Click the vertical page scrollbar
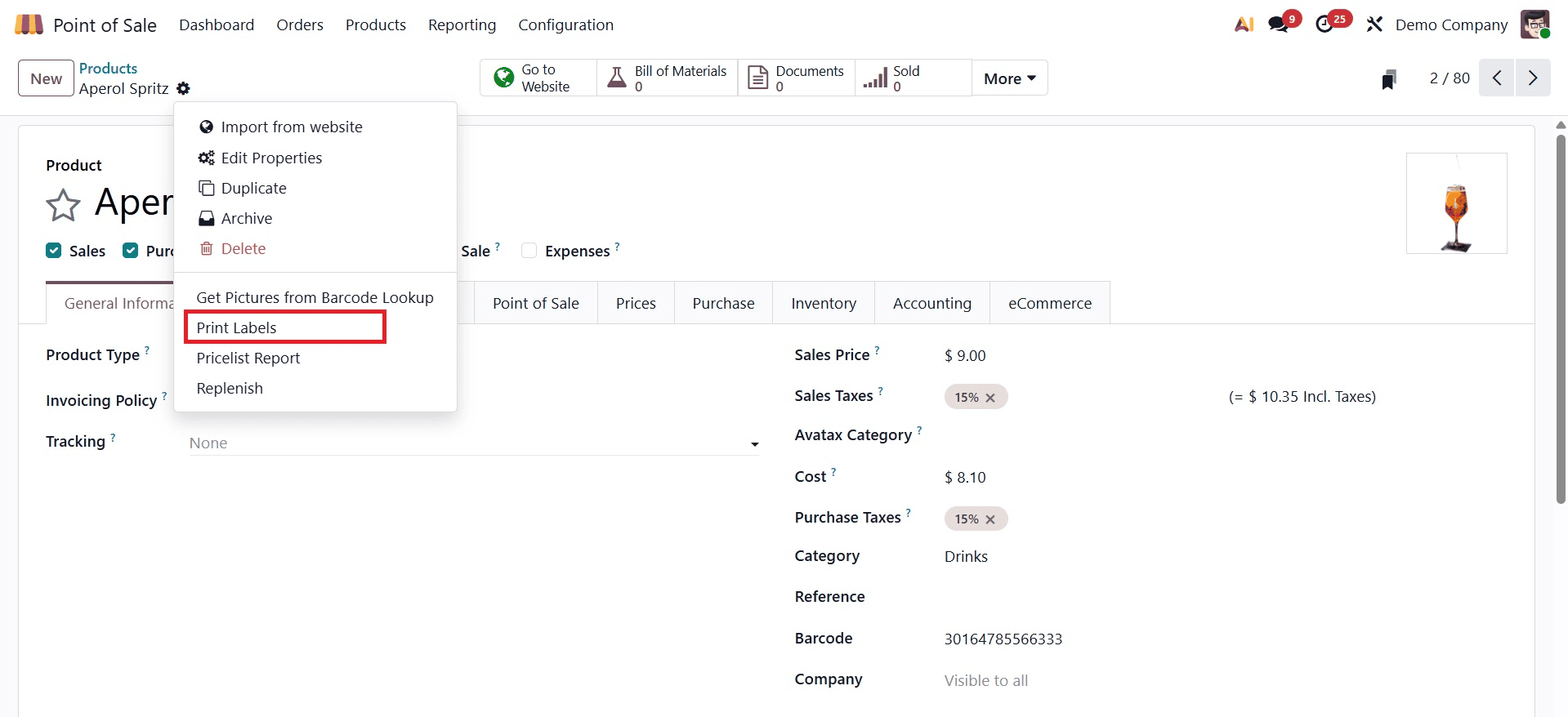Screen dimensions: 1568x717 (1561, 318)
